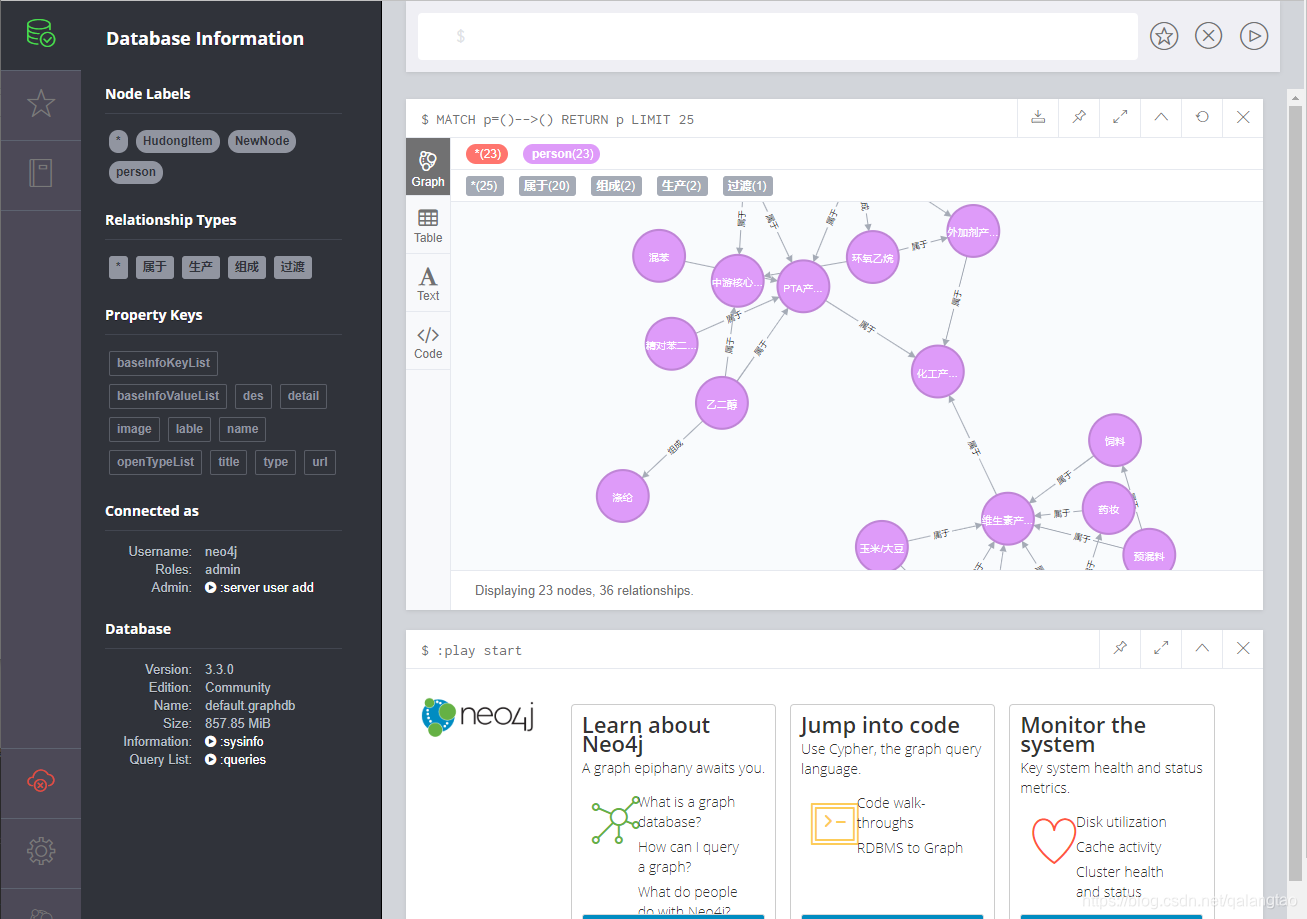
Task: Switch to the Code result view
Action: tap(428, 342)
